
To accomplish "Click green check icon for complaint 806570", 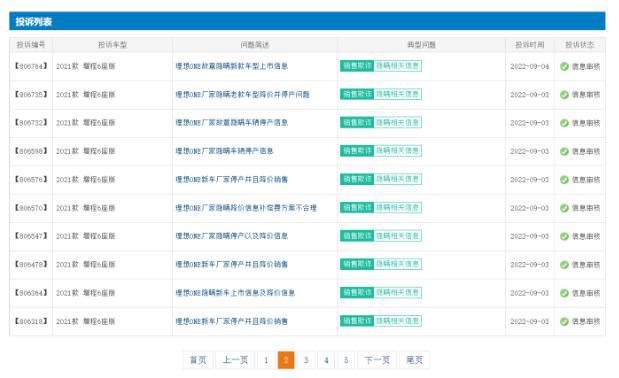I will (x=564, y=208).
